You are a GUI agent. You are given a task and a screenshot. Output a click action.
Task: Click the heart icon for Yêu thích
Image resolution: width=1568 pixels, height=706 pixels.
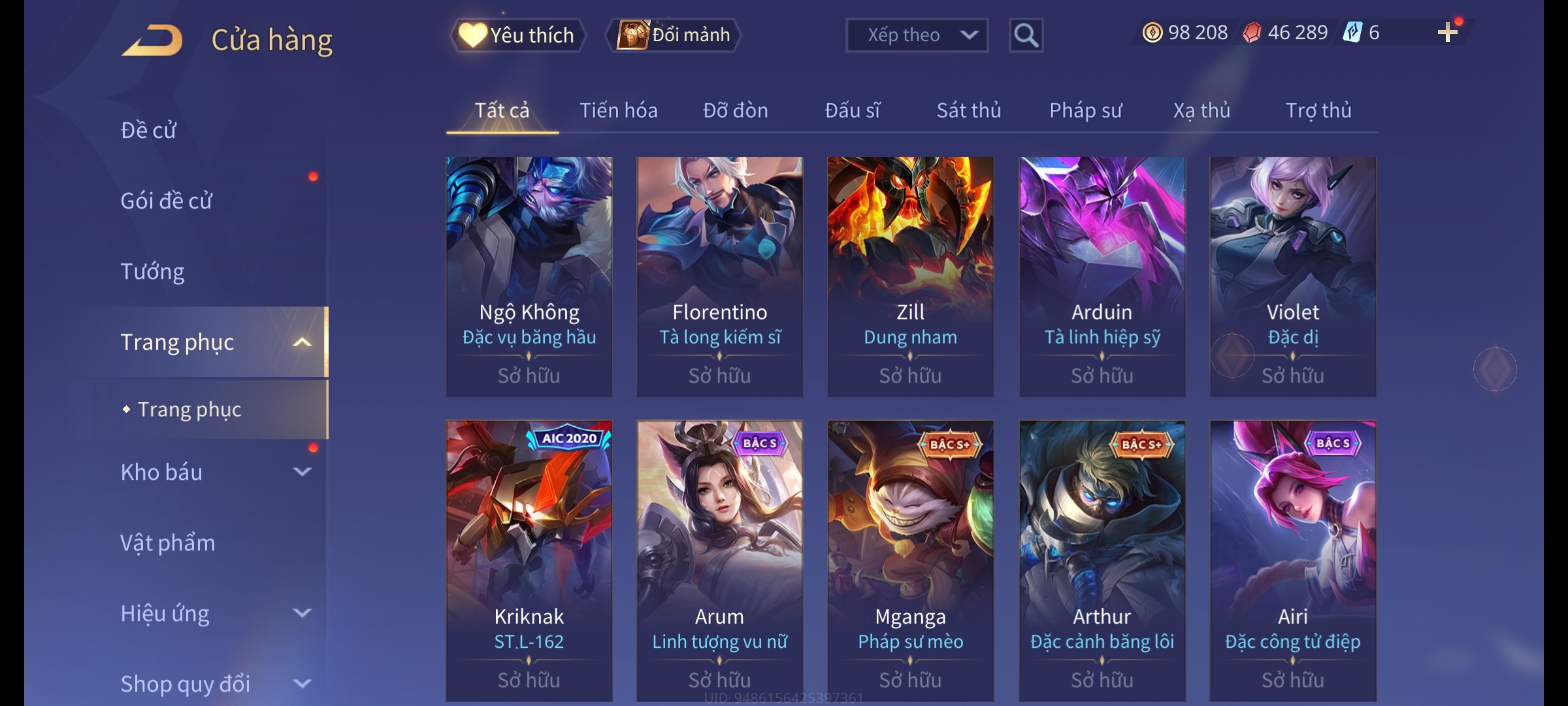pos(472,35)
